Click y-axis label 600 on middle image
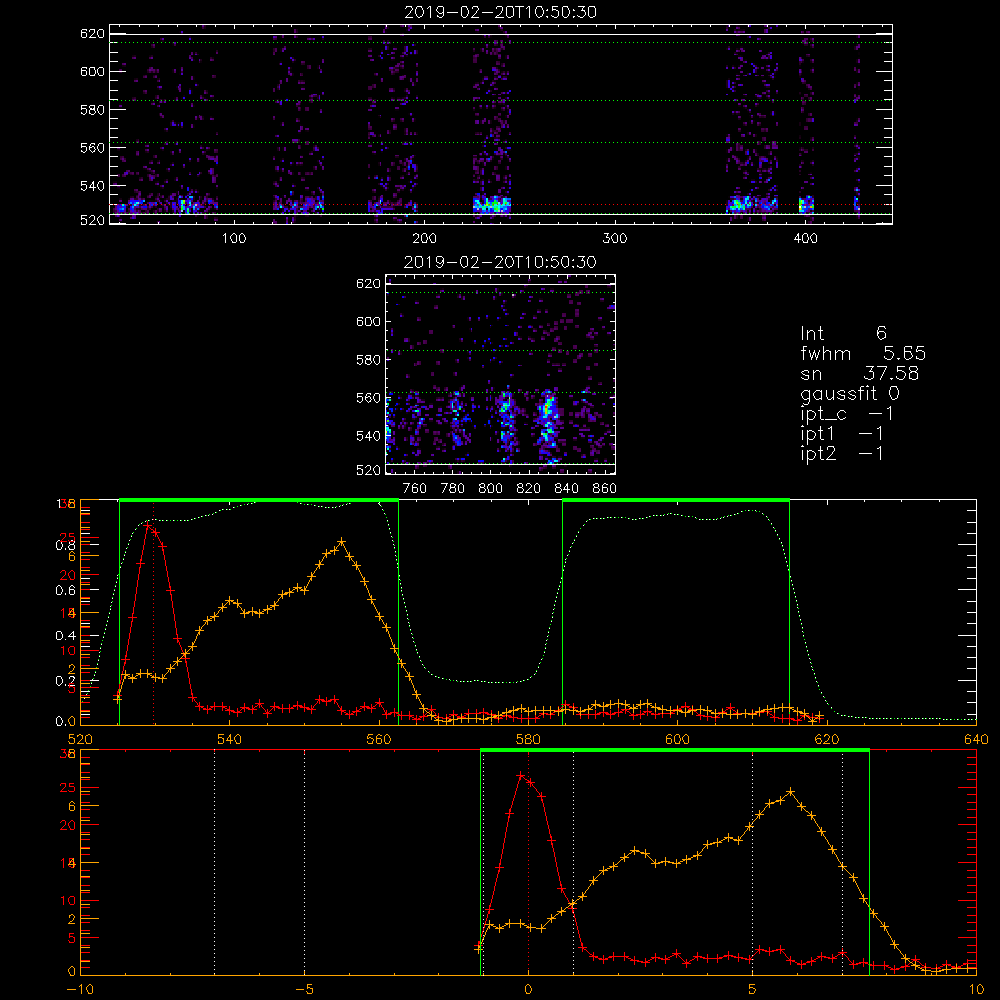The width and height of the screenshot is (1000, 1000). [x=368, y=321]
